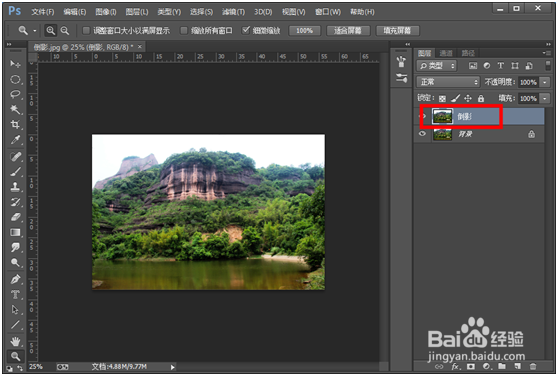Expand collapsed panel dock left double-arrow
Image resolution: width=558 pixels, height=376 pixels.
(408, 44)
